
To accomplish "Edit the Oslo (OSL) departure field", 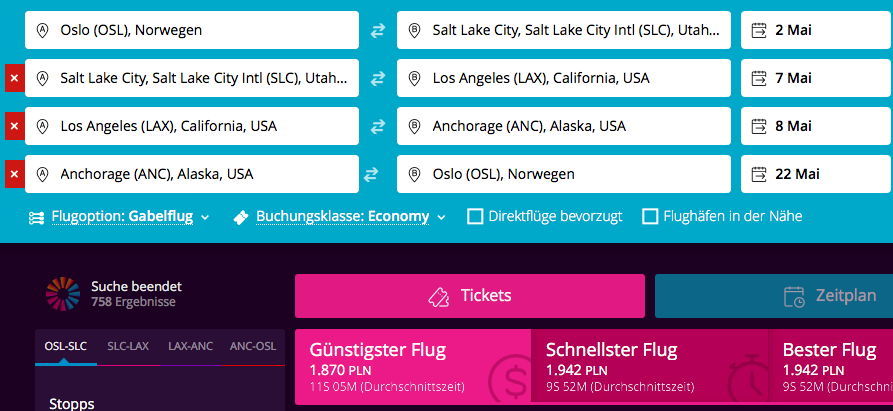I will click(x=192, y=30).
